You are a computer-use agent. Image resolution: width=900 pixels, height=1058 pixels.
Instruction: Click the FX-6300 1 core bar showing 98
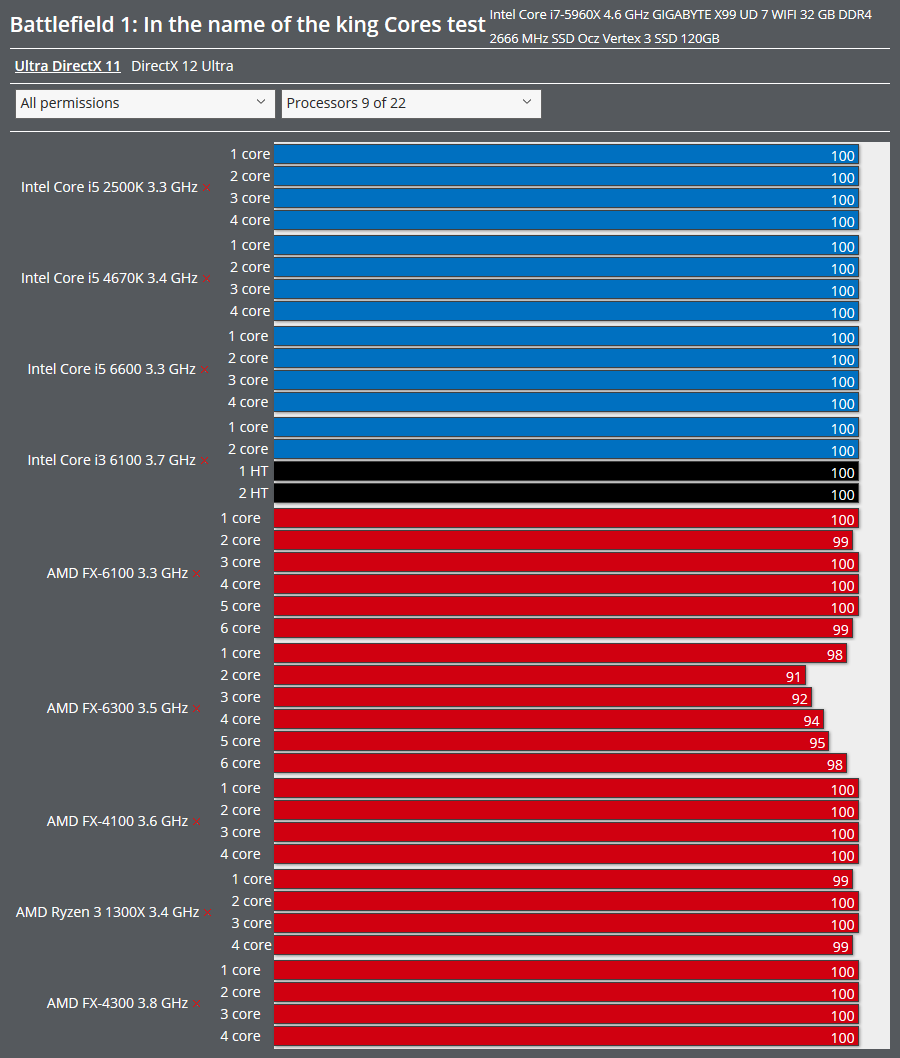coord(560,653)
